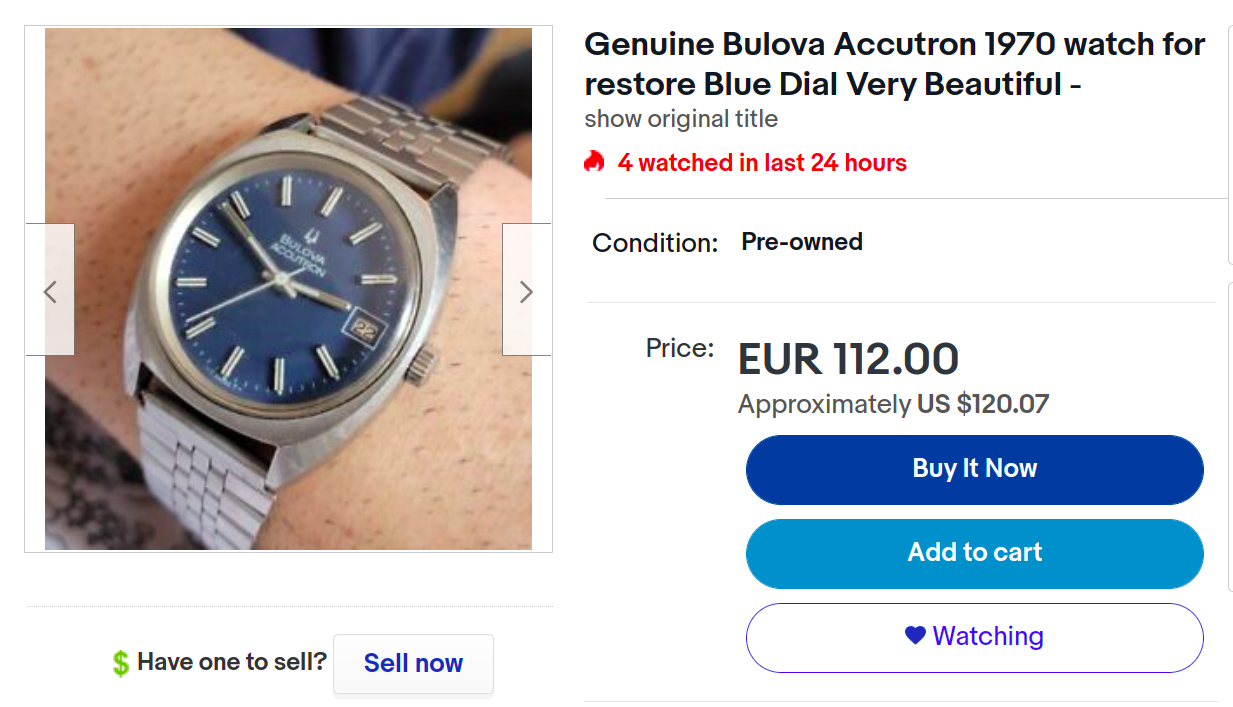Viewport: 1233px width, 707px height.
Task: Click the Price label
Action: point(680,349)
